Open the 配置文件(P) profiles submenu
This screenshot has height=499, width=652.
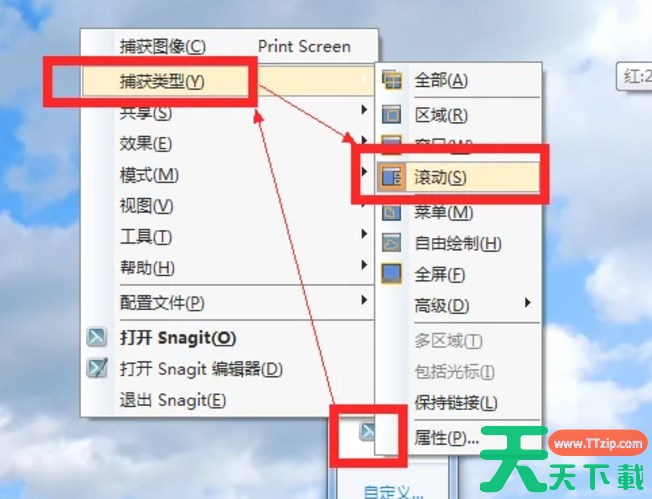tap(229, 303)
